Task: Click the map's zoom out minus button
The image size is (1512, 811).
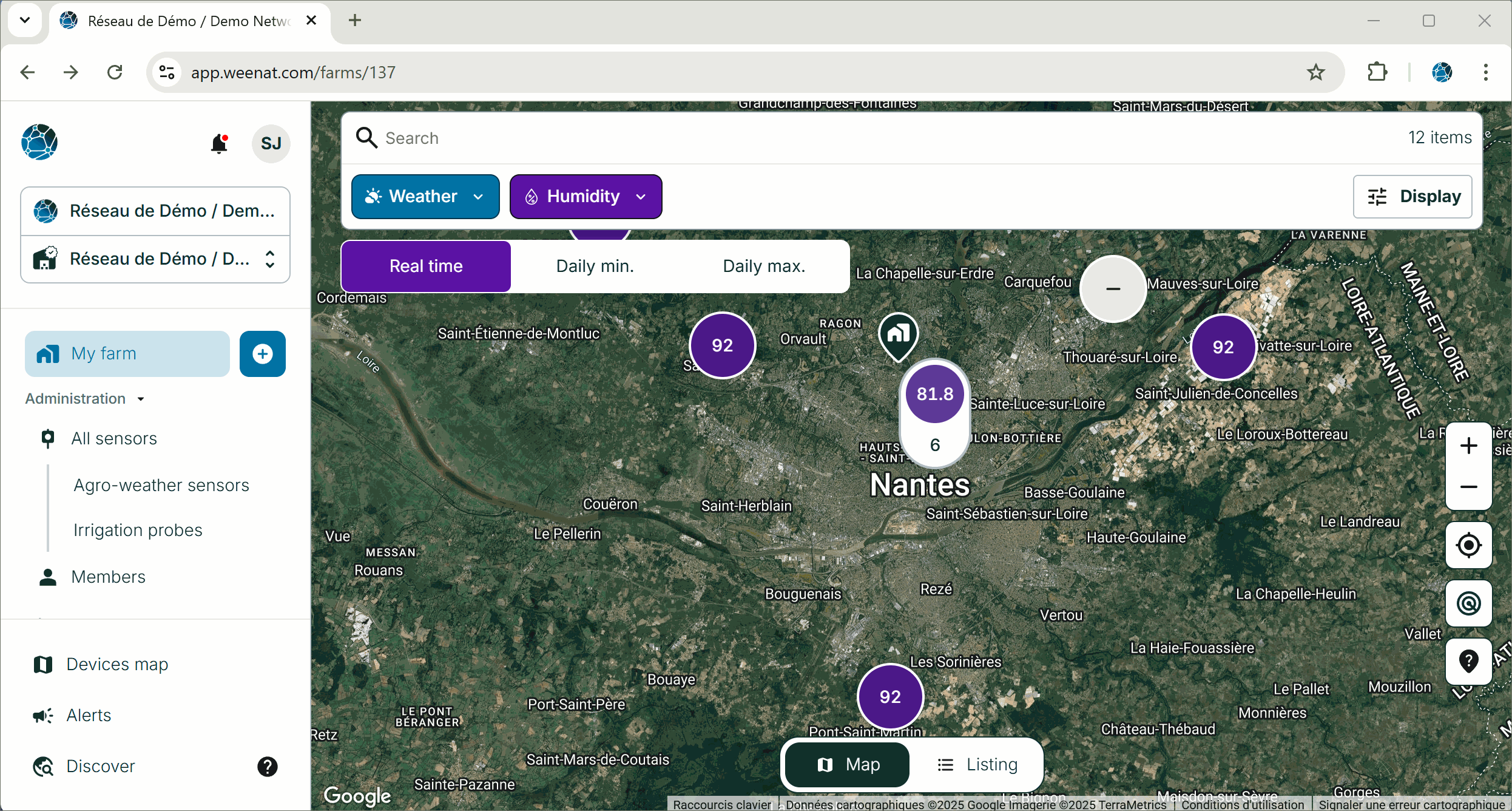Action: [1468, 487]
